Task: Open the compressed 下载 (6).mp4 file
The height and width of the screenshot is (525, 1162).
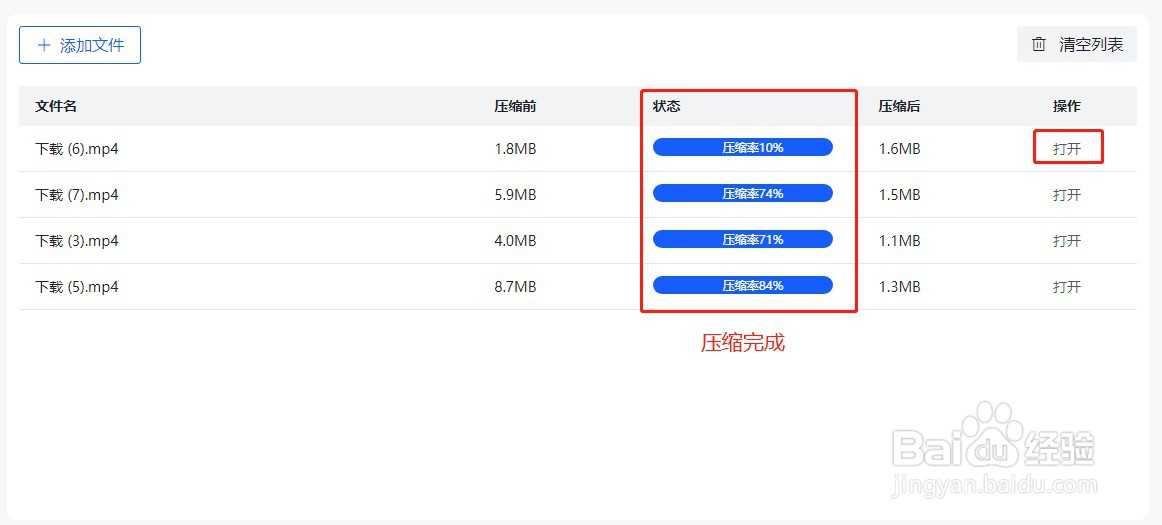Action: [x=1067, y=149]
